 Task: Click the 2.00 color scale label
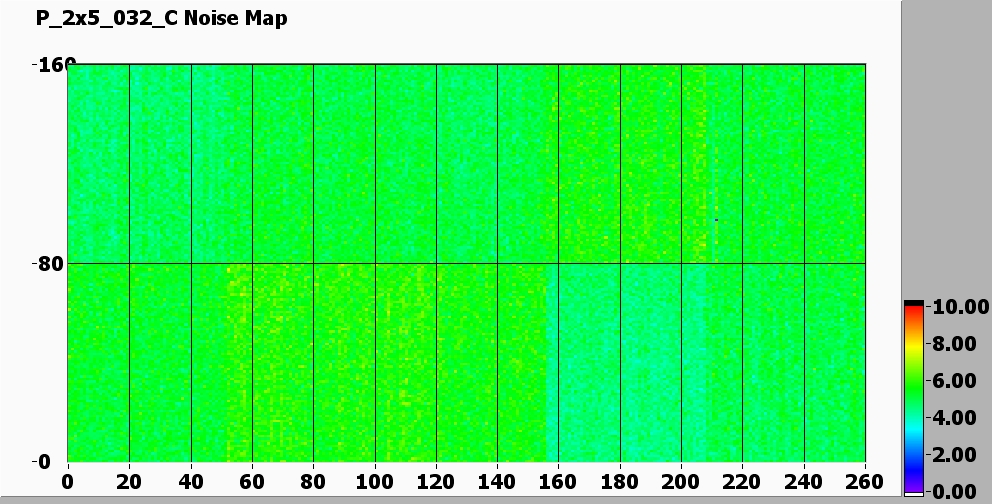[x=954, y=455]
